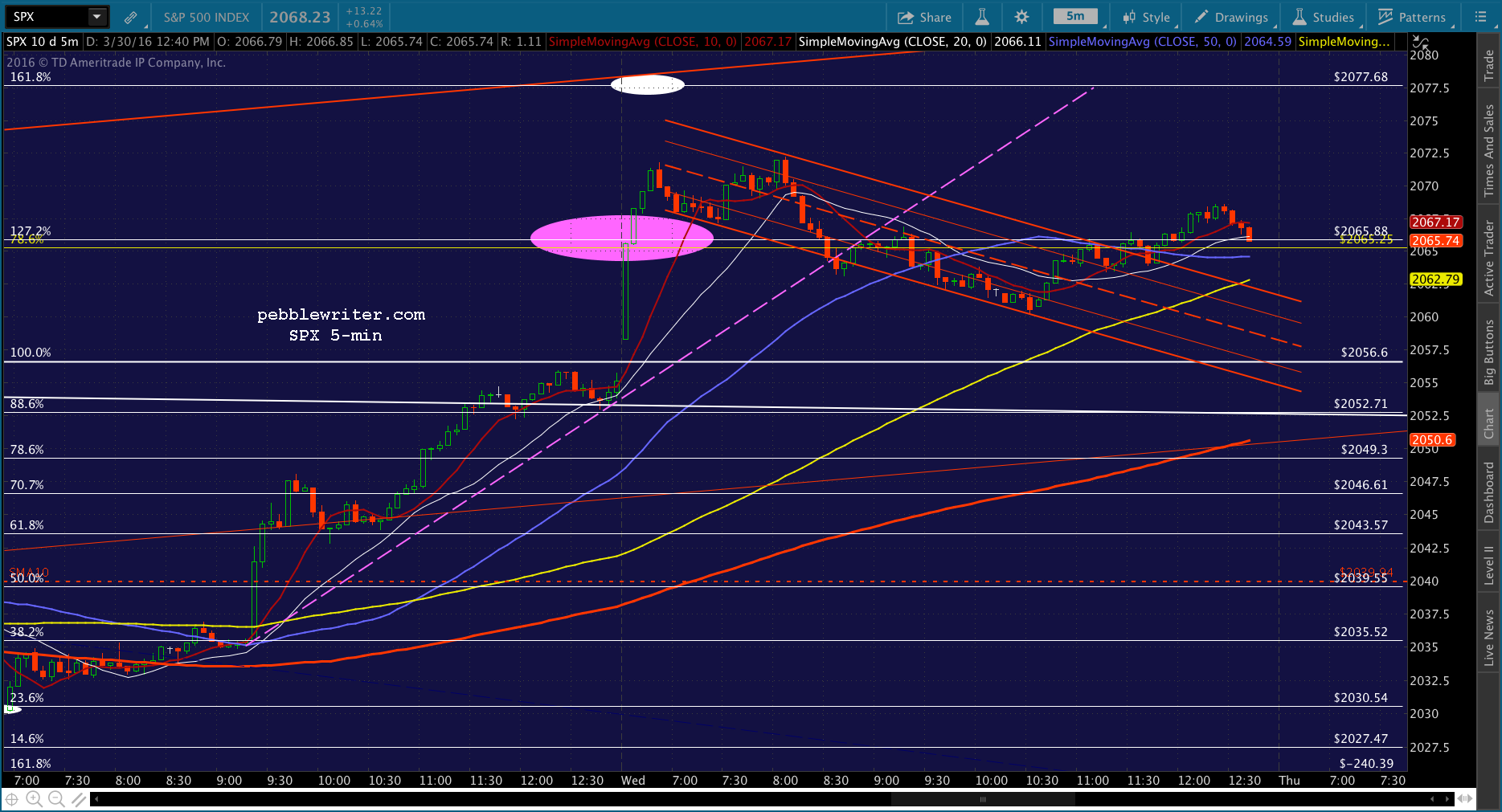Image resolution: width=1502 pixels, height=812 pixels.
Task: Click the Share button
Action: coord(924,17)
